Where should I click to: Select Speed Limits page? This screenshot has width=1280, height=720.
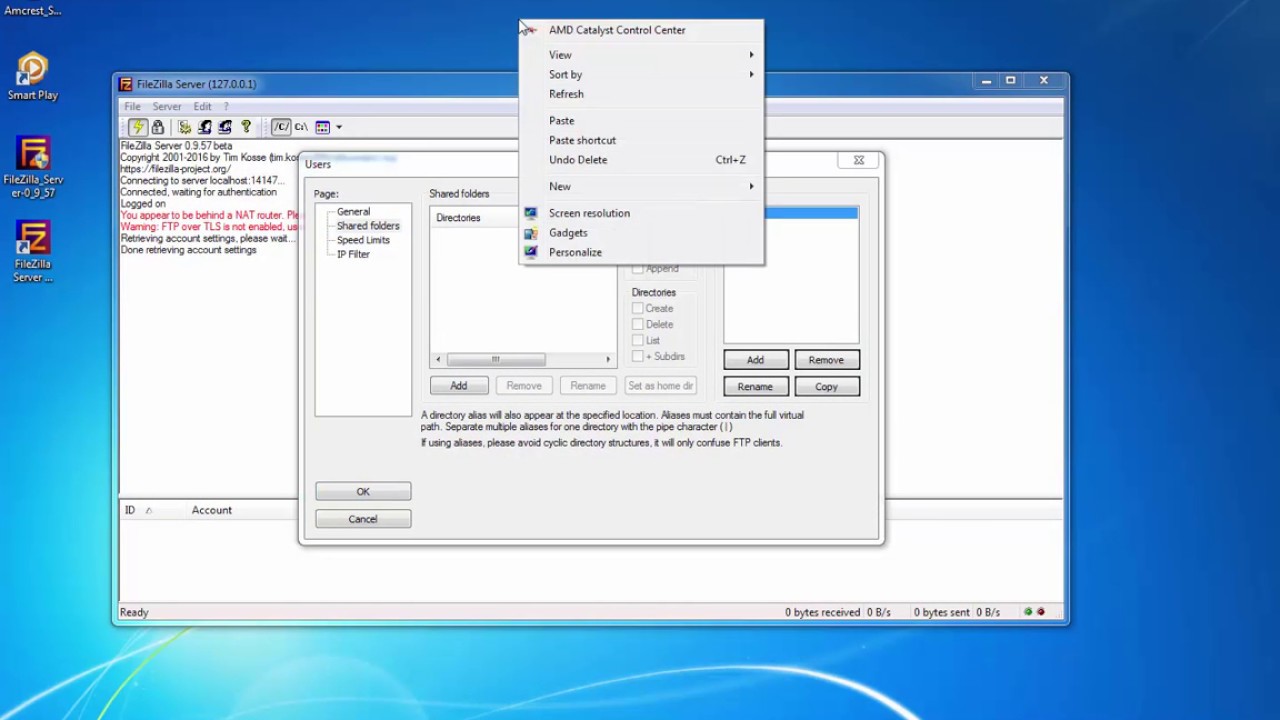[x=363, y=240]
